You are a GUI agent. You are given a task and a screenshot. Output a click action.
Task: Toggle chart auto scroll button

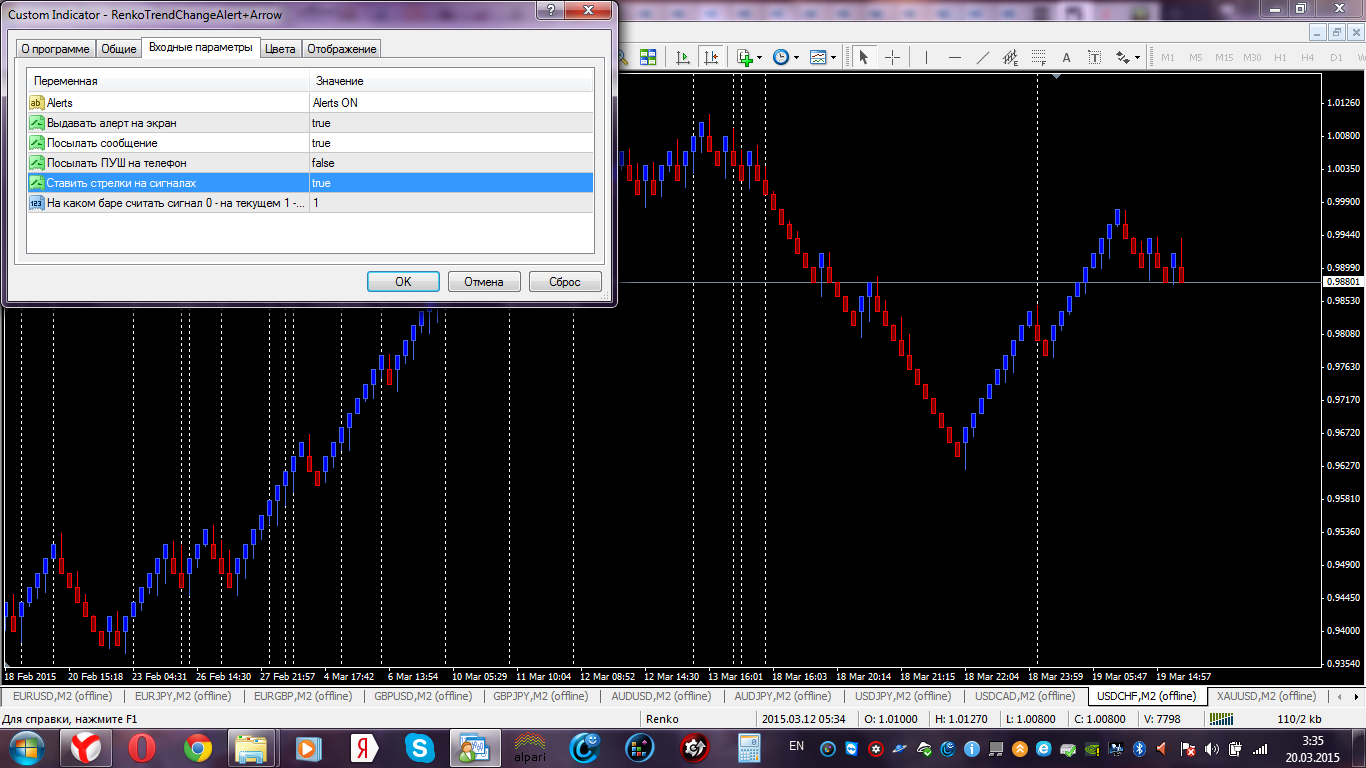pyautogui.click(x=684, y=57)
